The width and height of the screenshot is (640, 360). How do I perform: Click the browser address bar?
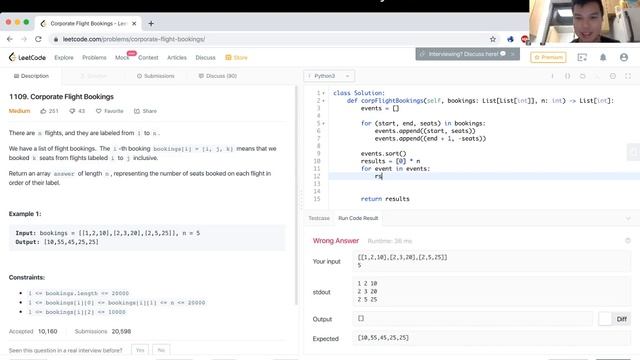[x=269, y=39]
